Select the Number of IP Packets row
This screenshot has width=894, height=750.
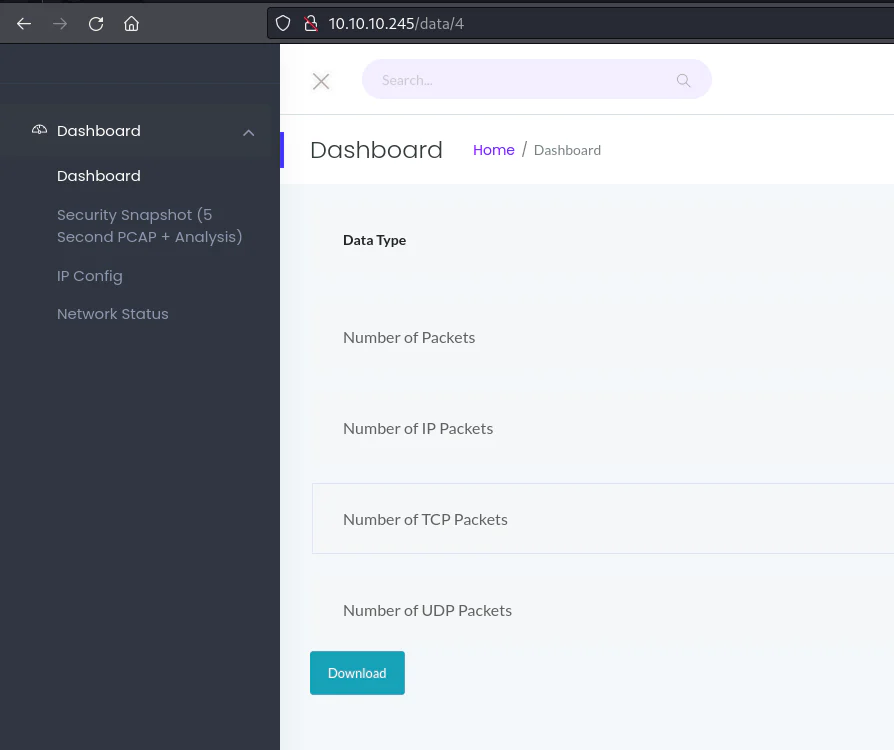click(603, 428)
